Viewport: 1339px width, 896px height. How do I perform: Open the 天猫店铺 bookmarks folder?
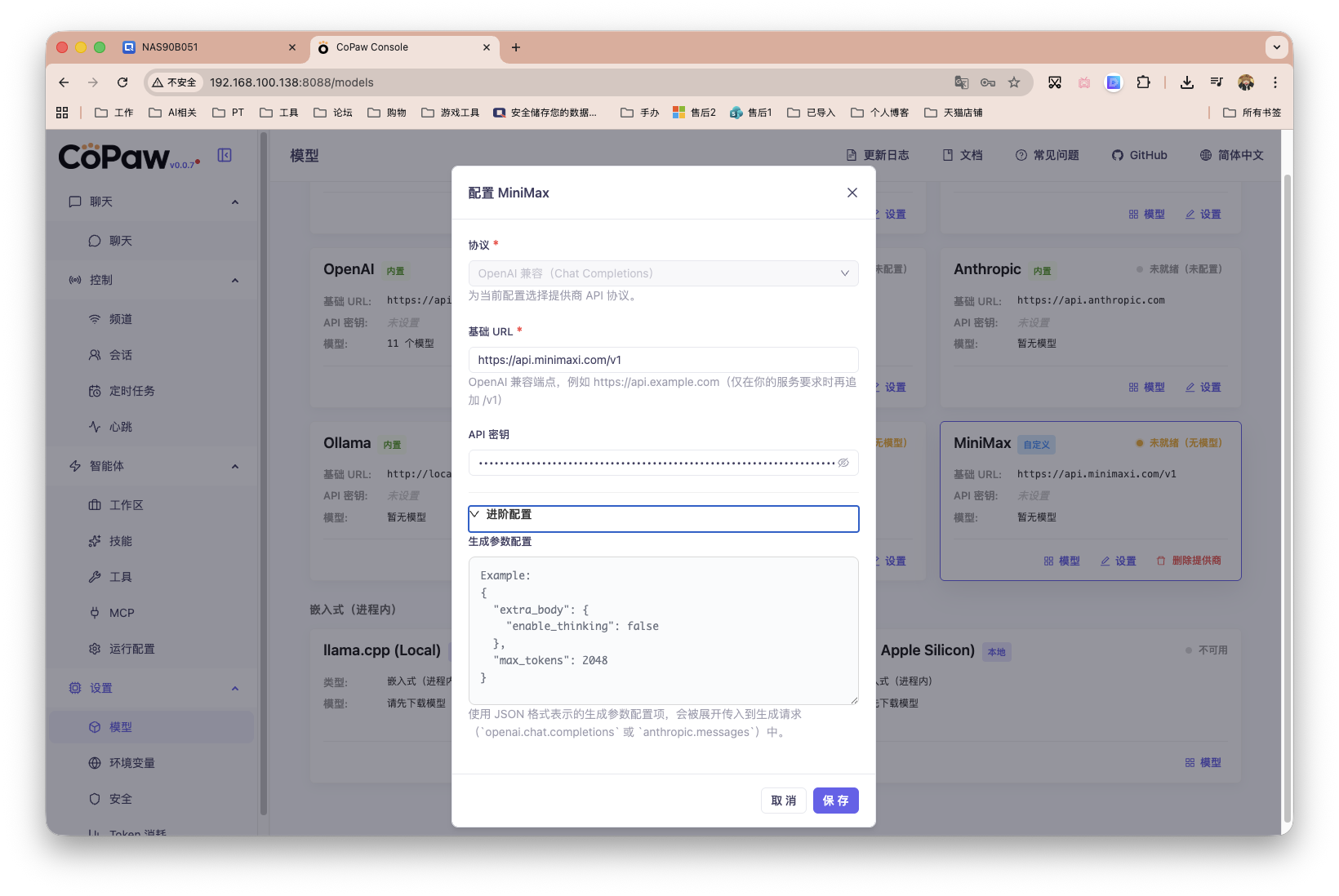click(954, 113)
